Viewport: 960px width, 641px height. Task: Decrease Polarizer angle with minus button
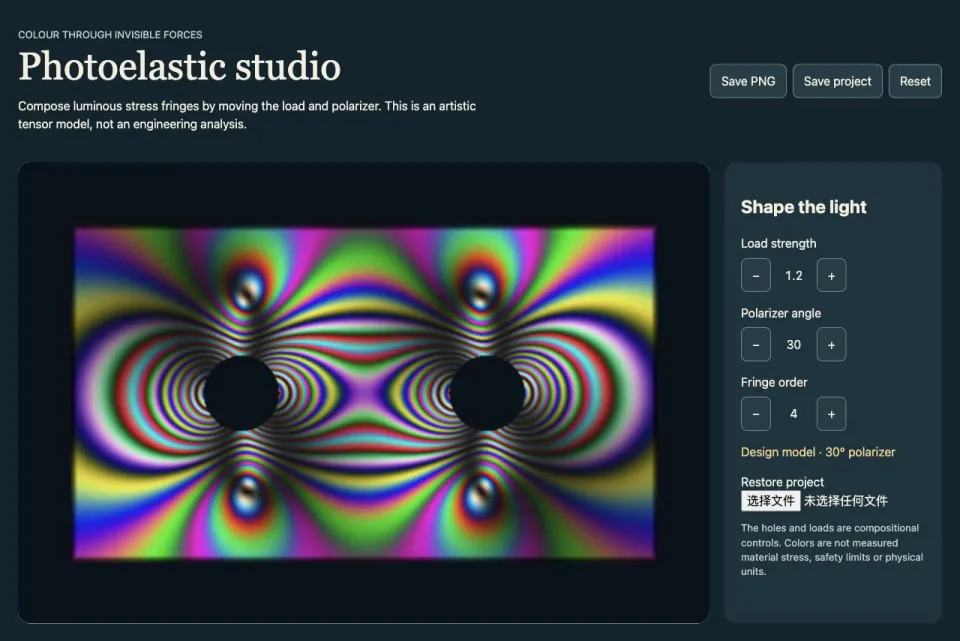[756, 345]
